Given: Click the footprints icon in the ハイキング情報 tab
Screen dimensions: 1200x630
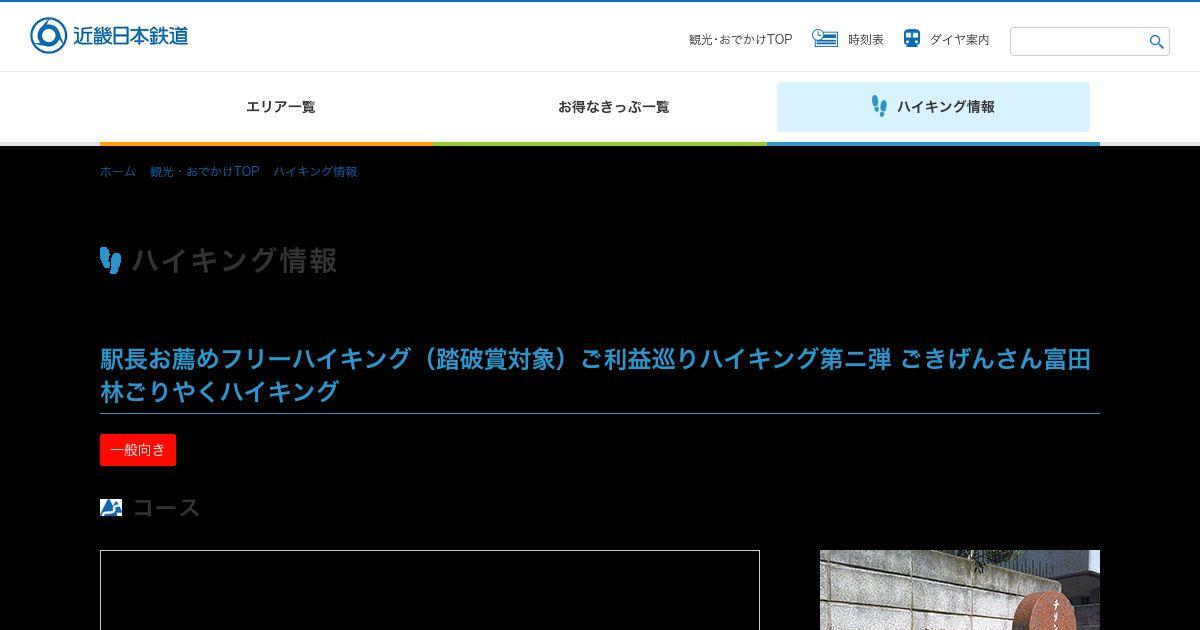Looking at the screenshot, I should point(879,106).
